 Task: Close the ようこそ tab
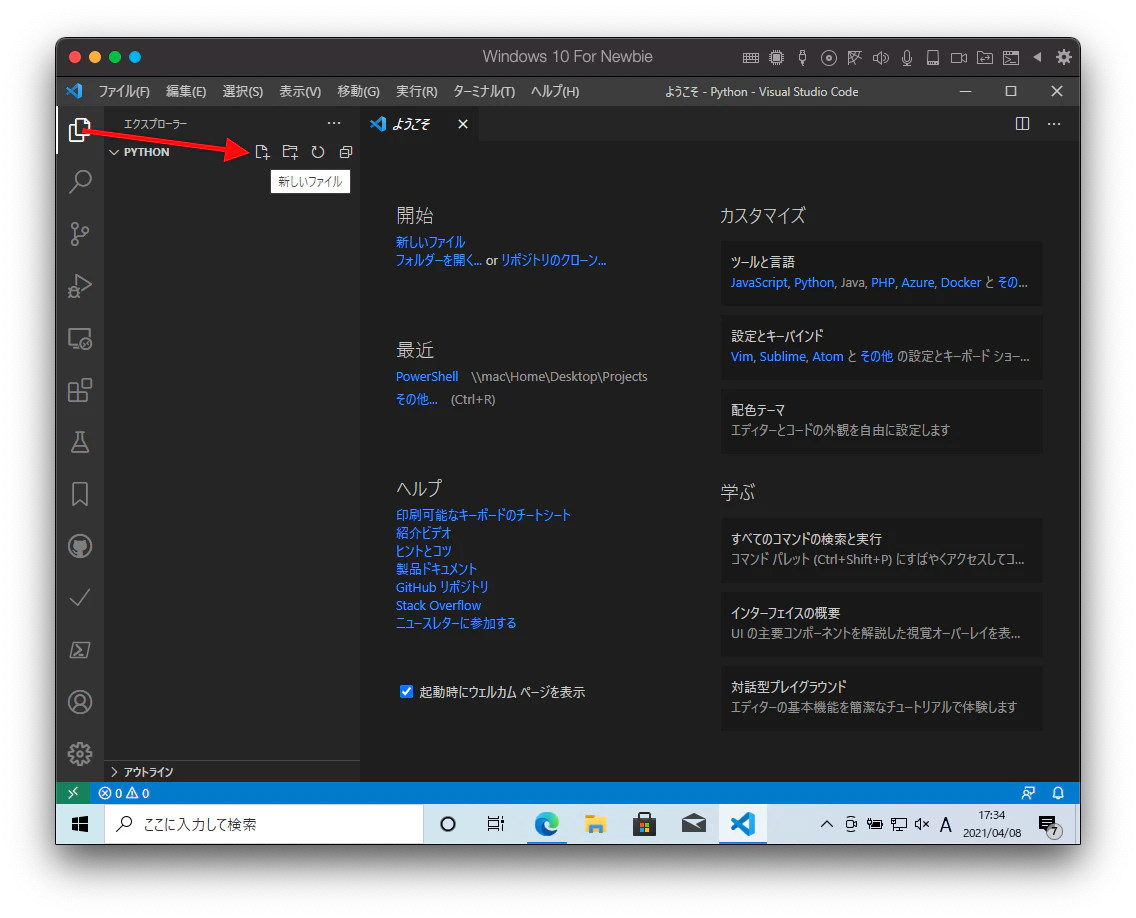tap(463, 125)
